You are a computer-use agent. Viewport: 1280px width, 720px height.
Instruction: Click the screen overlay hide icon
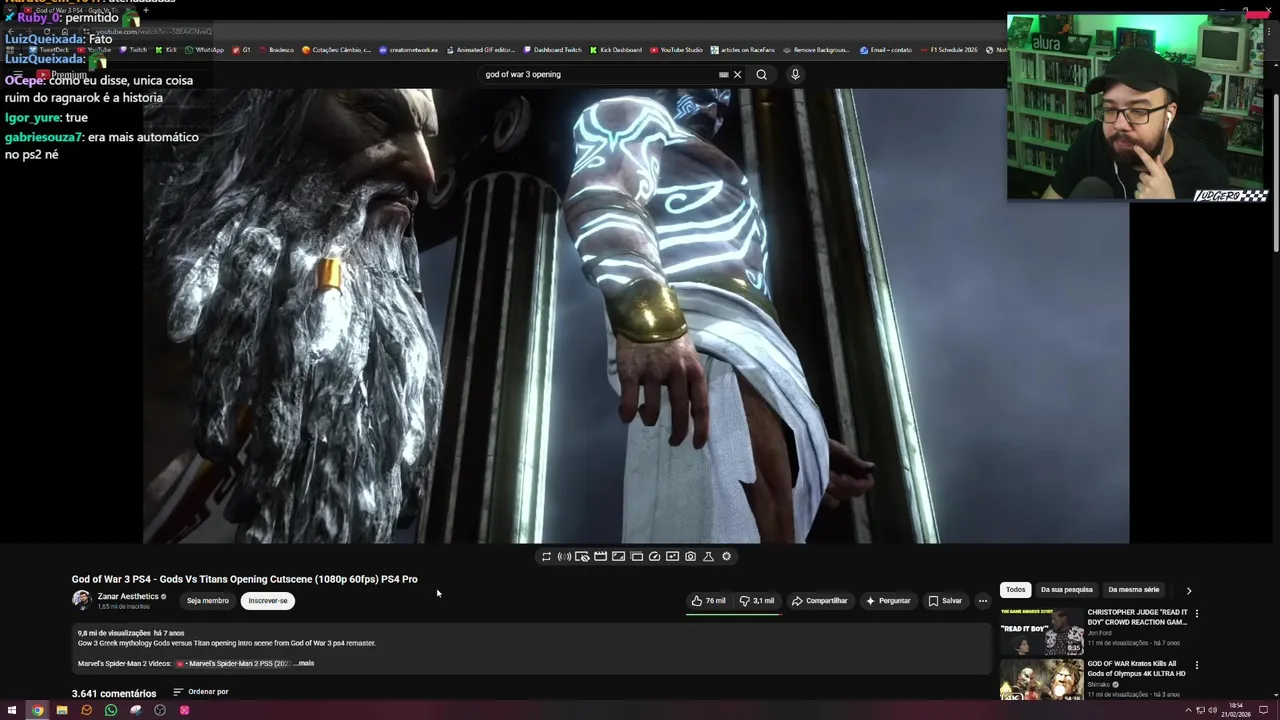click(x=582, y=557)
